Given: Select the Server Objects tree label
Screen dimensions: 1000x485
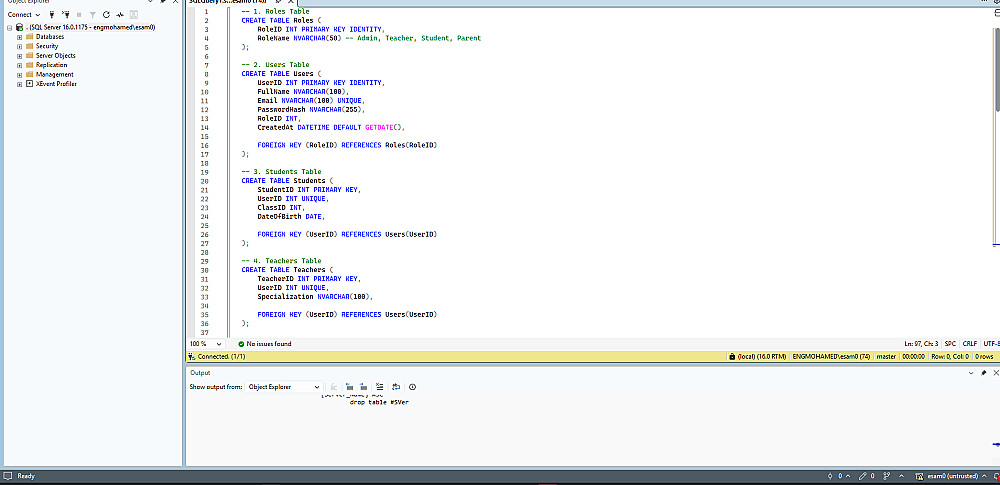Looking at the screenshot, I should pos(55,56).
